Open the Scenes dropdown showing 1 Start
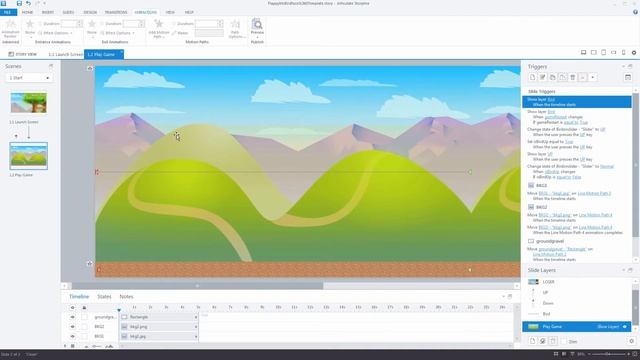 [29, 78]
